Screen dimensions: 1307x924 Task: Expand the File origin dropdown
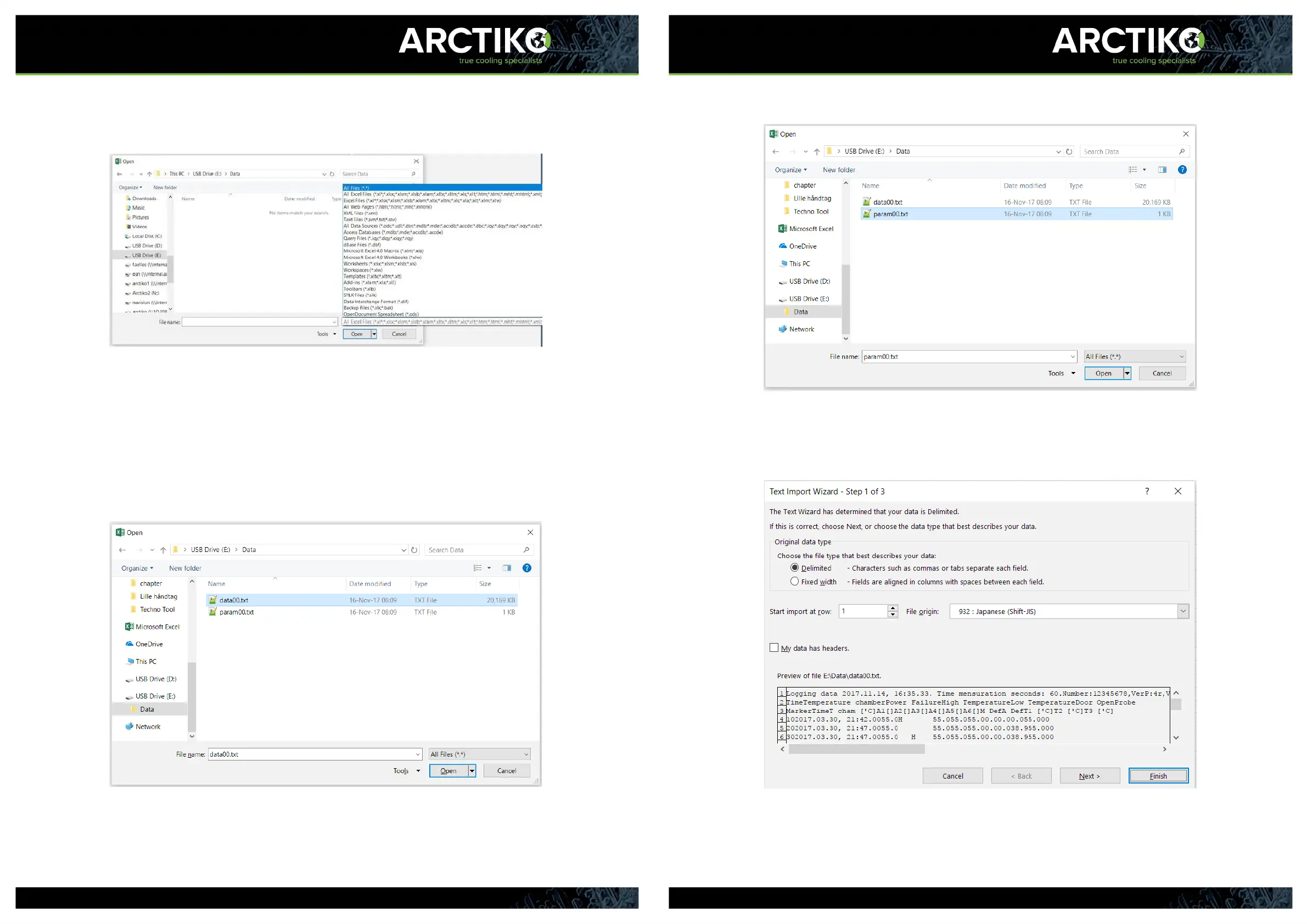point(1182,611)
